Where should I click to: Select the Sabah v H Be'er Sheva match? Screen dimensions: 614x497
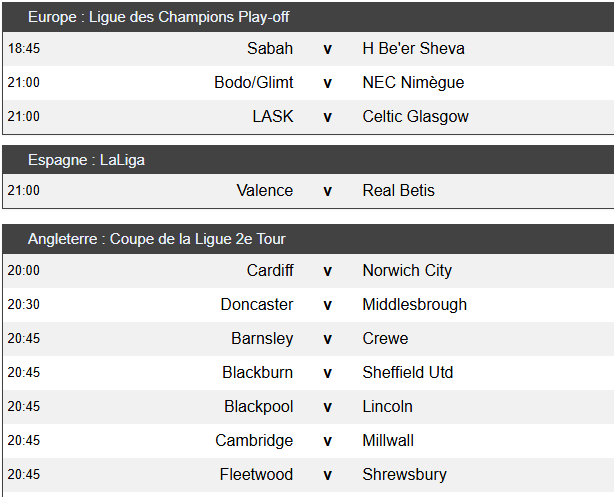point(308,49)
